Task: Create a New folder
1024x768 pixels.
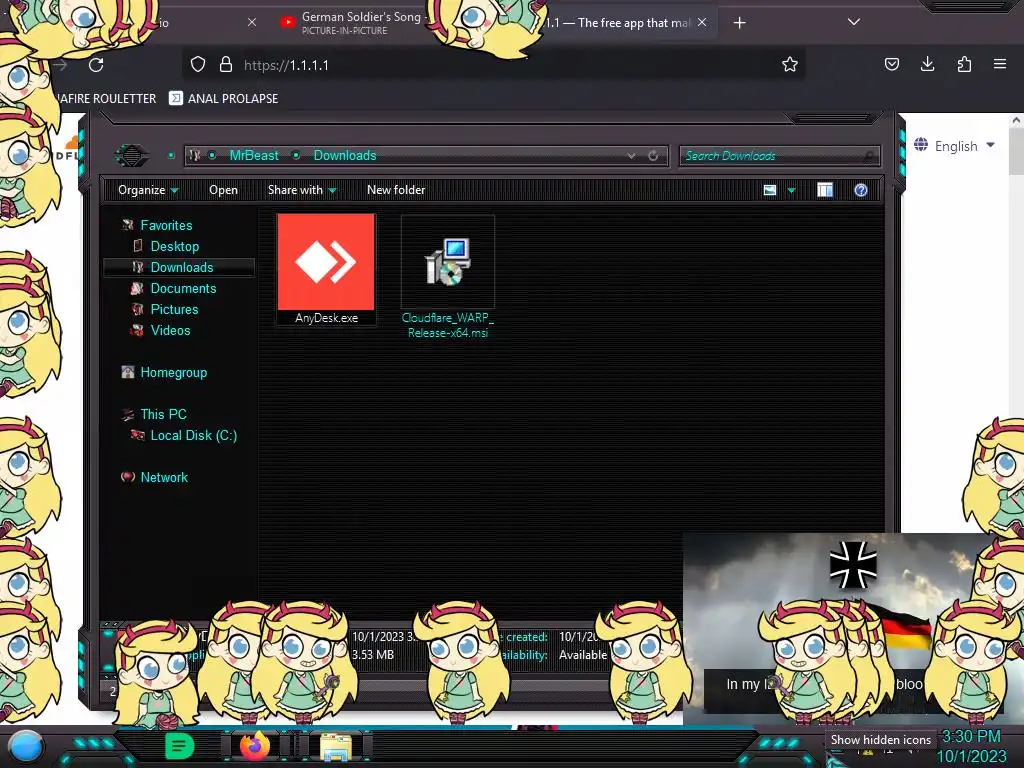Action: [x=396, y=190]
